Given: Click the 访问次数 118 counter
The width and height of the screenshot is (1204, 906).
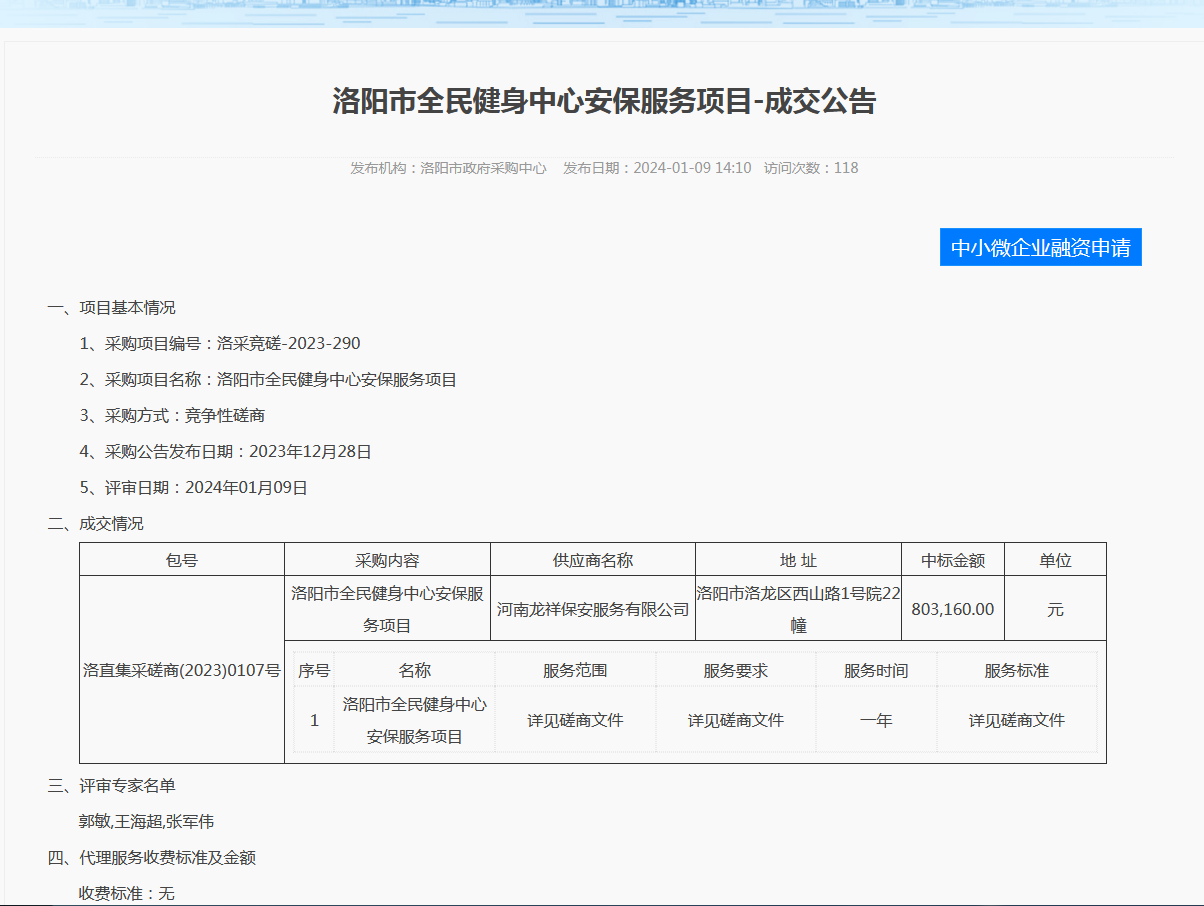Looking at the screenshot, I should click(x=810, y=168).
